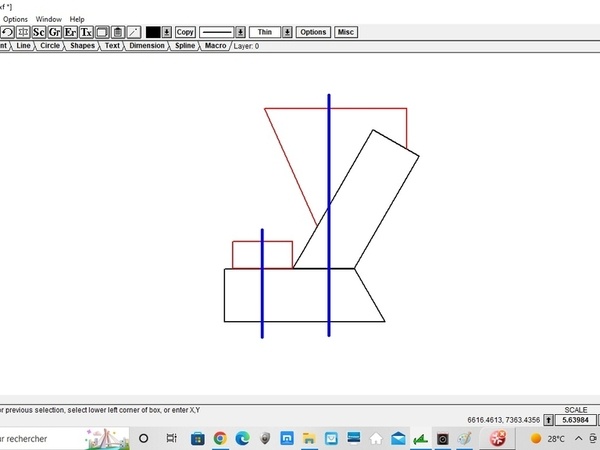Click the Gr toolbar icon
Screen dimensions: 600x450
pos(54,32)
